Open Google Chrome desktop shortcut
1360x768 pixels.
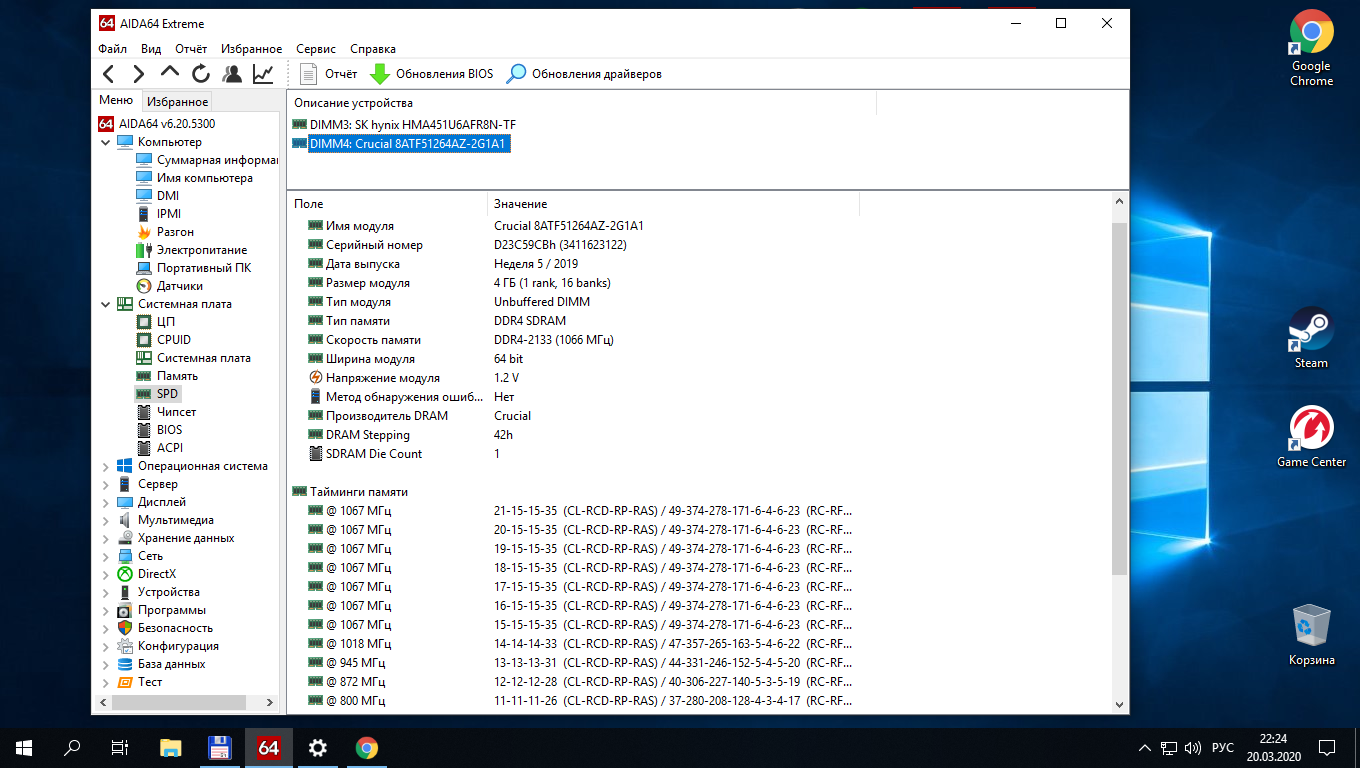pyautogui.click(x=1311, y=47)
